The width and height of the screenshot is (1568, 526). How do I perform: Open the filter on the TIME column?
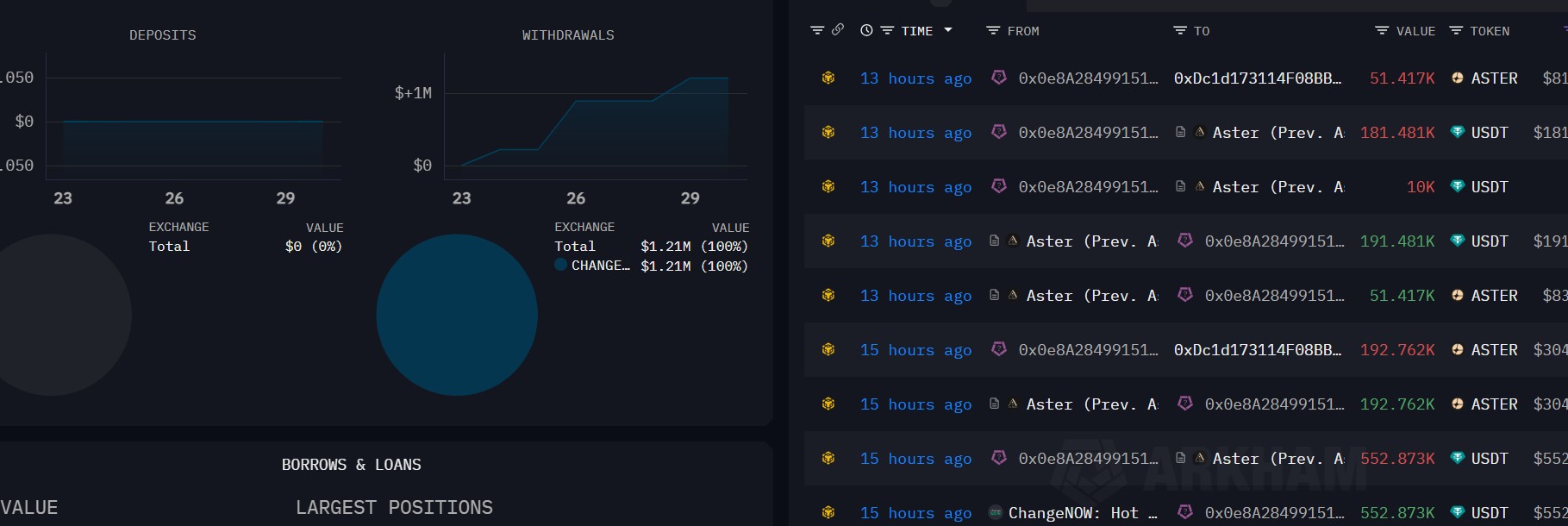tap(887, 30)
